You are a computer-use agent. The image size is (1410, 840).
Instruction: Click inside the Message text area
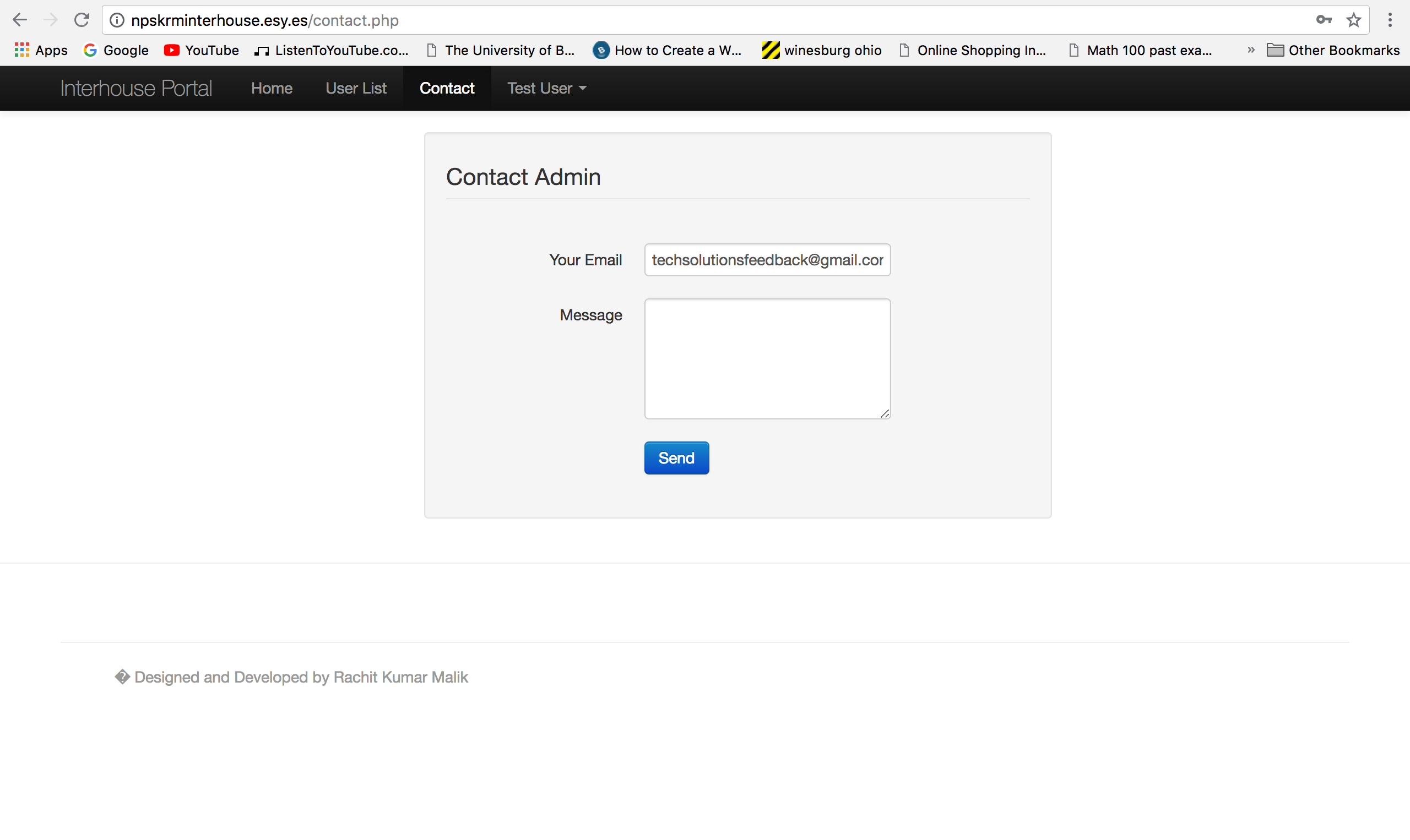767,359
